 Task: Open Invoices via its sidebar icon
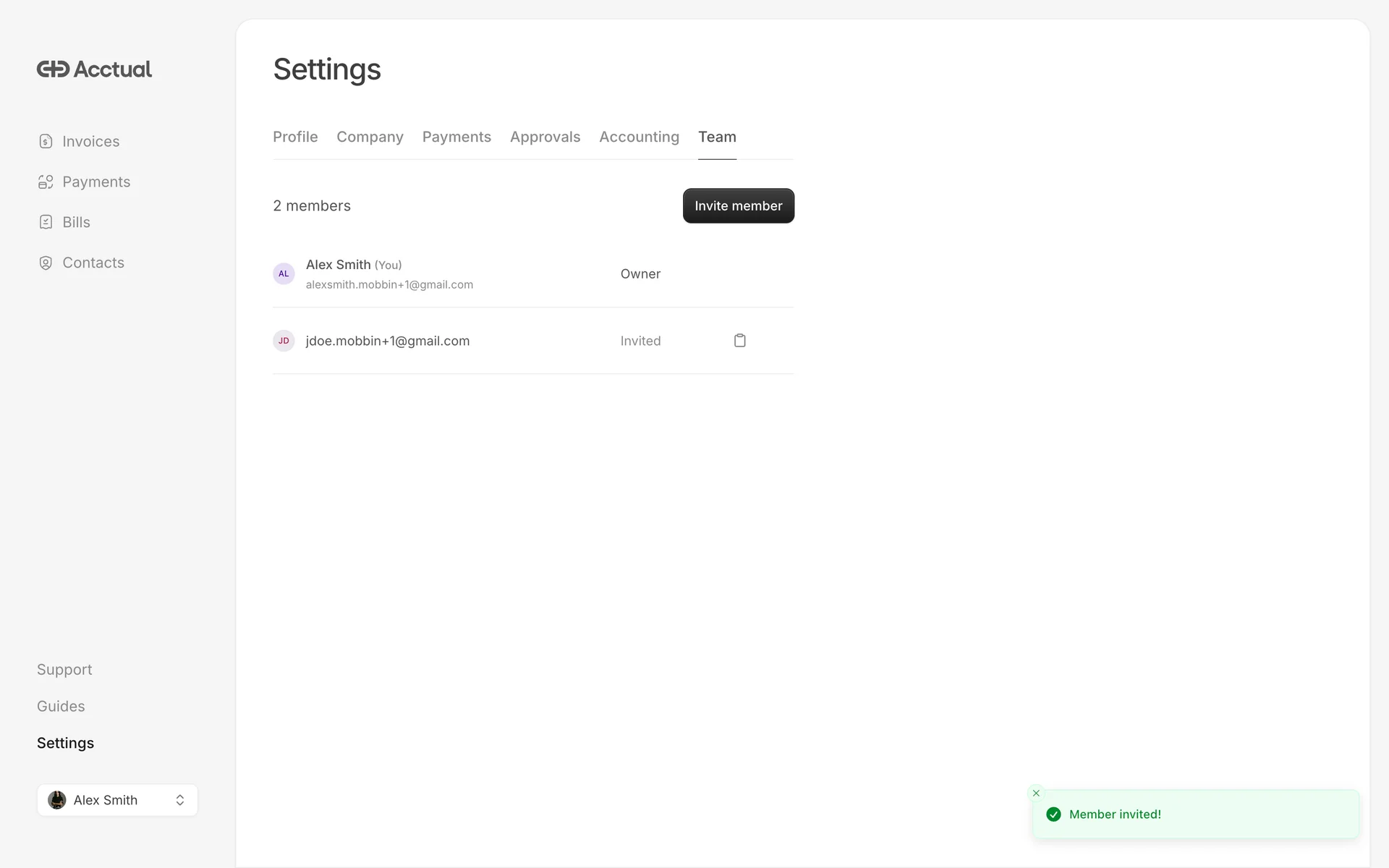tap(46, 141)
